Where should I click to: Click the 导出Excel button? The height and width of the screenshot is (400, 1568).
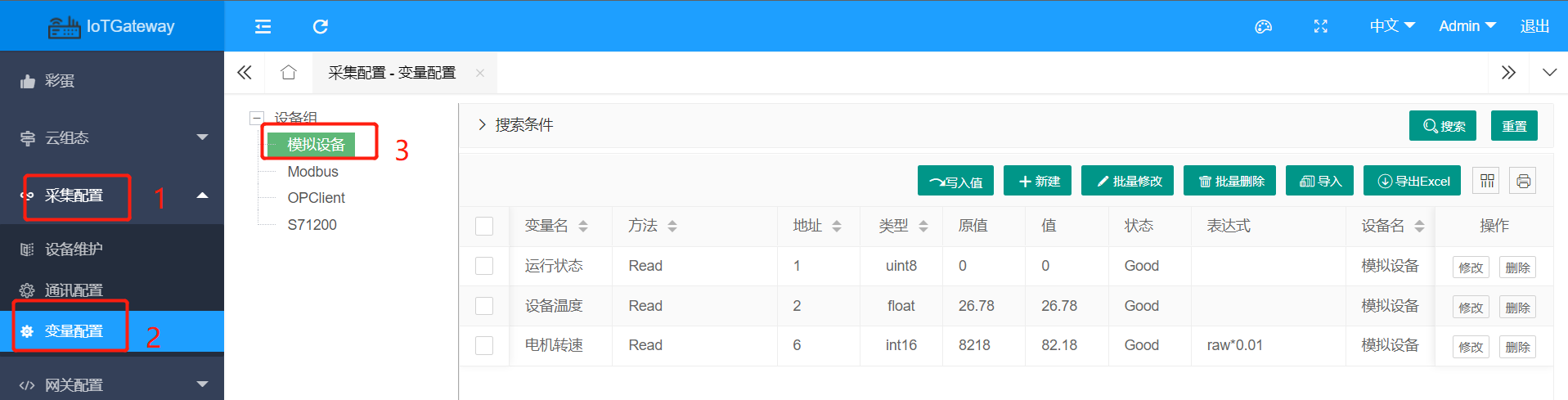(1413, 181)
